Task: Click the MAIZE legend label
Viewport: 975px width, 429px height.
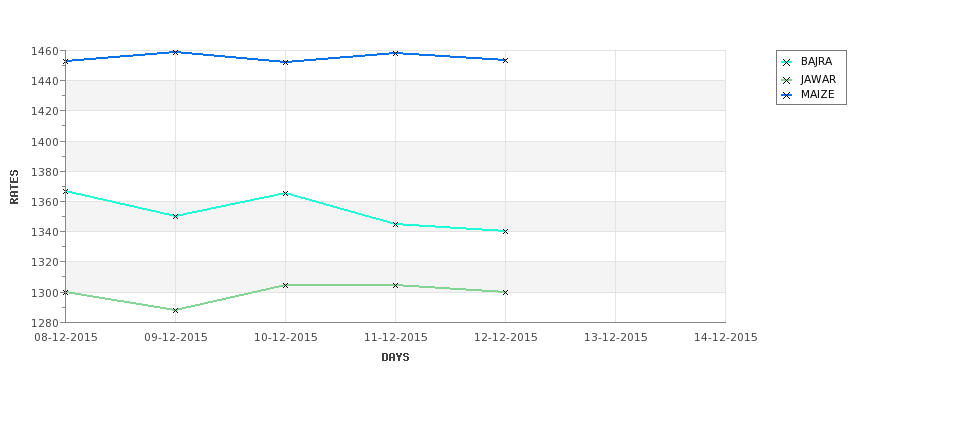Action: (818, 95)
